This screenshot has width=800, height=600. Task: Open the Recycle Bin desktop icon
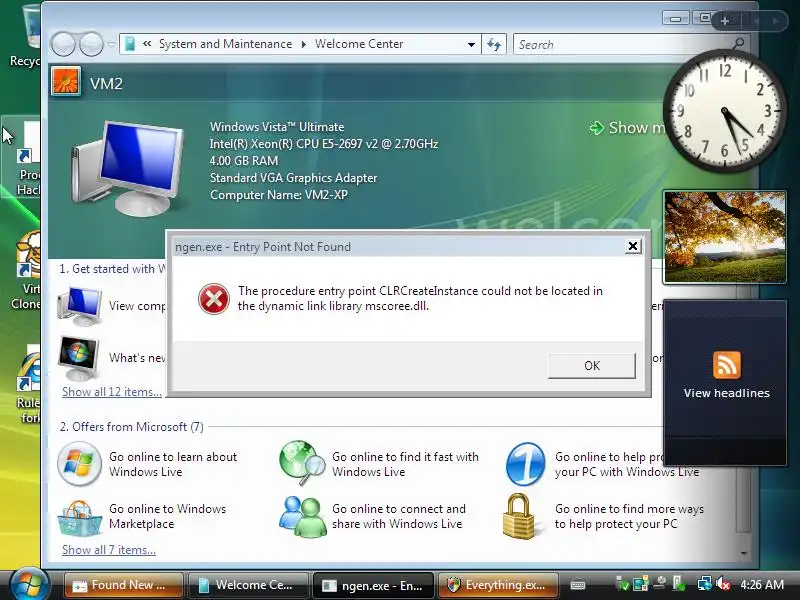[26, 36]
